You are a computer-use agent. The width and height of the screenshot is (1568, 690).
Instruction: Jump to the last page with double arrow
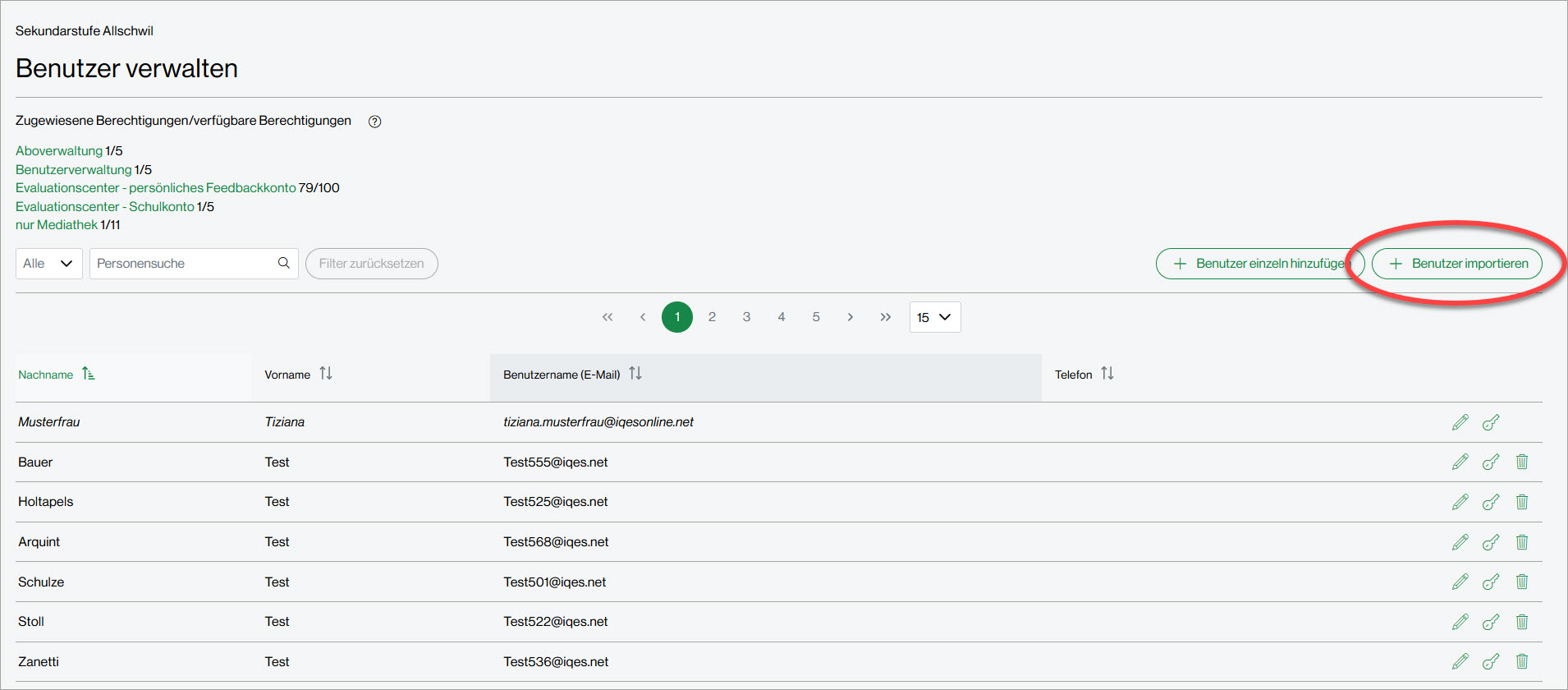pyautogui.click(x=885, y=317)
